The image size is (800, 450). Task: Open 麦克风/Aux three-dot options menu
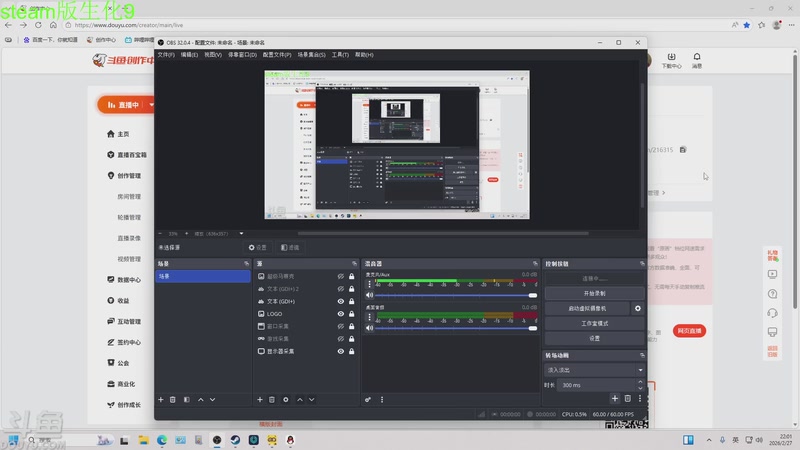370,284
